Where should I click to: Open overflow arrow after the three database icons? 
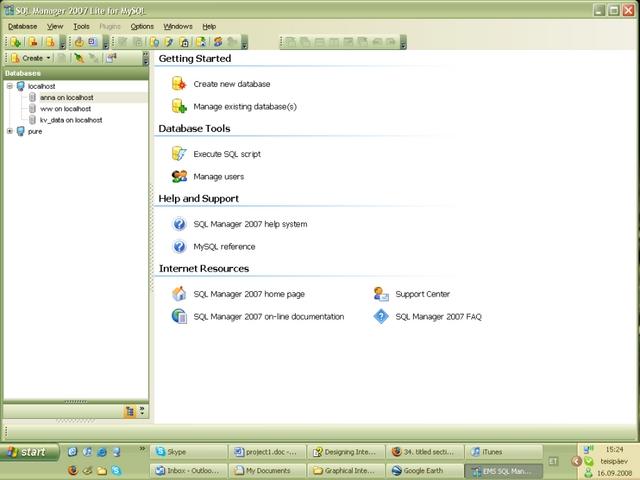(x=62, y=42)
